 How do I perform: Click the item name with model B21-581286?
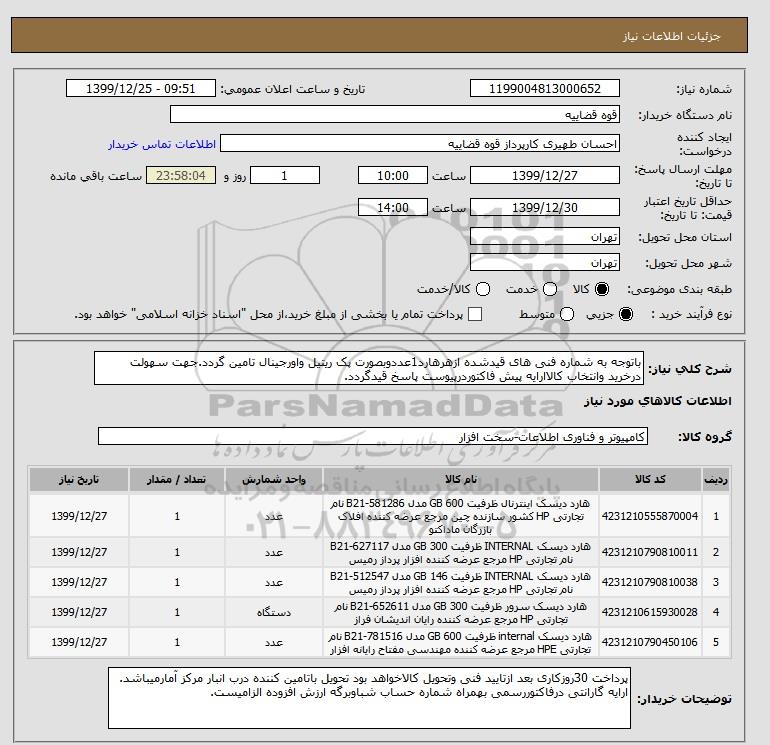click(x=461, y=516)
